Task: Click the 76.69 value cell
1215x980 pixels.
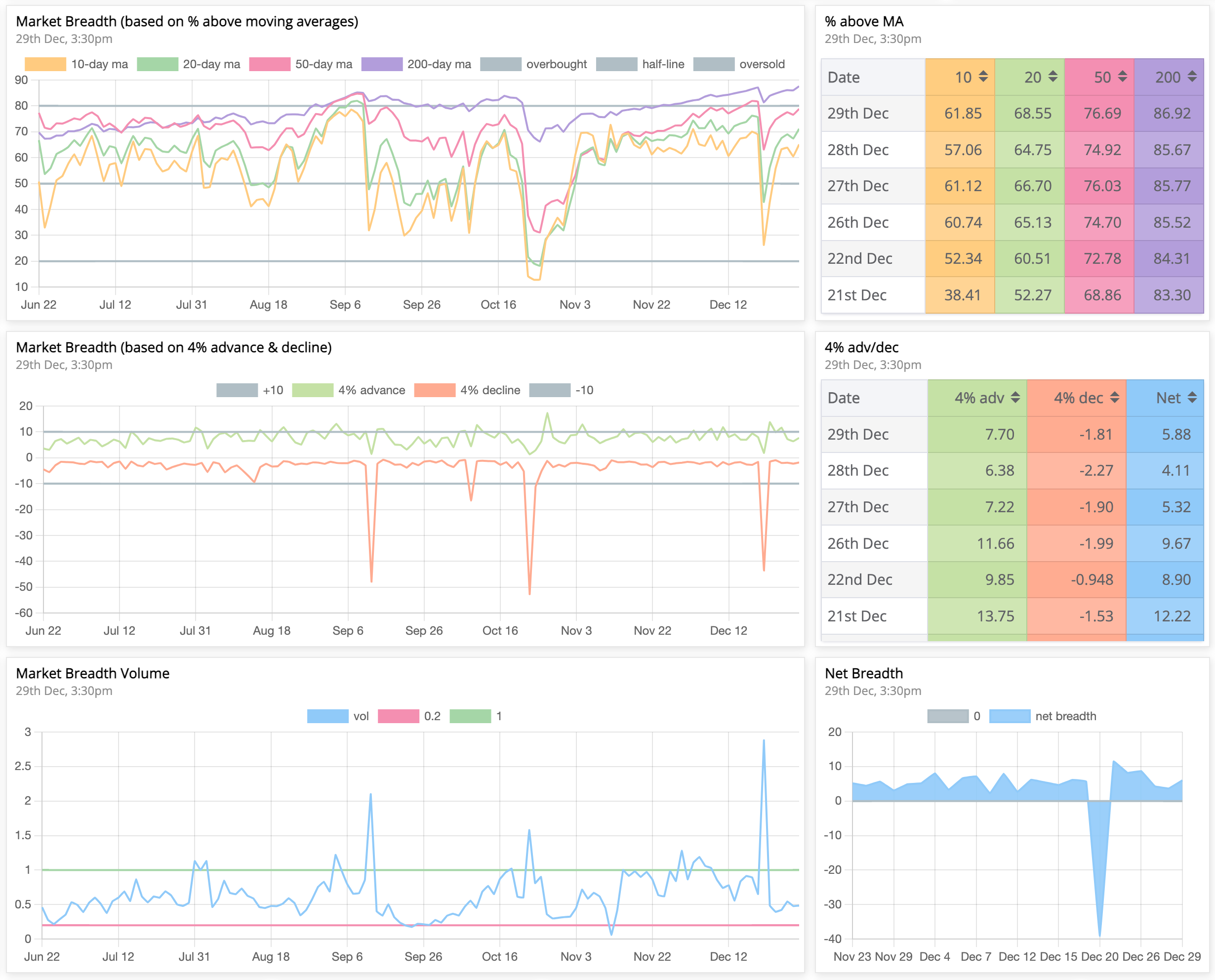Action: [1099, 114]
